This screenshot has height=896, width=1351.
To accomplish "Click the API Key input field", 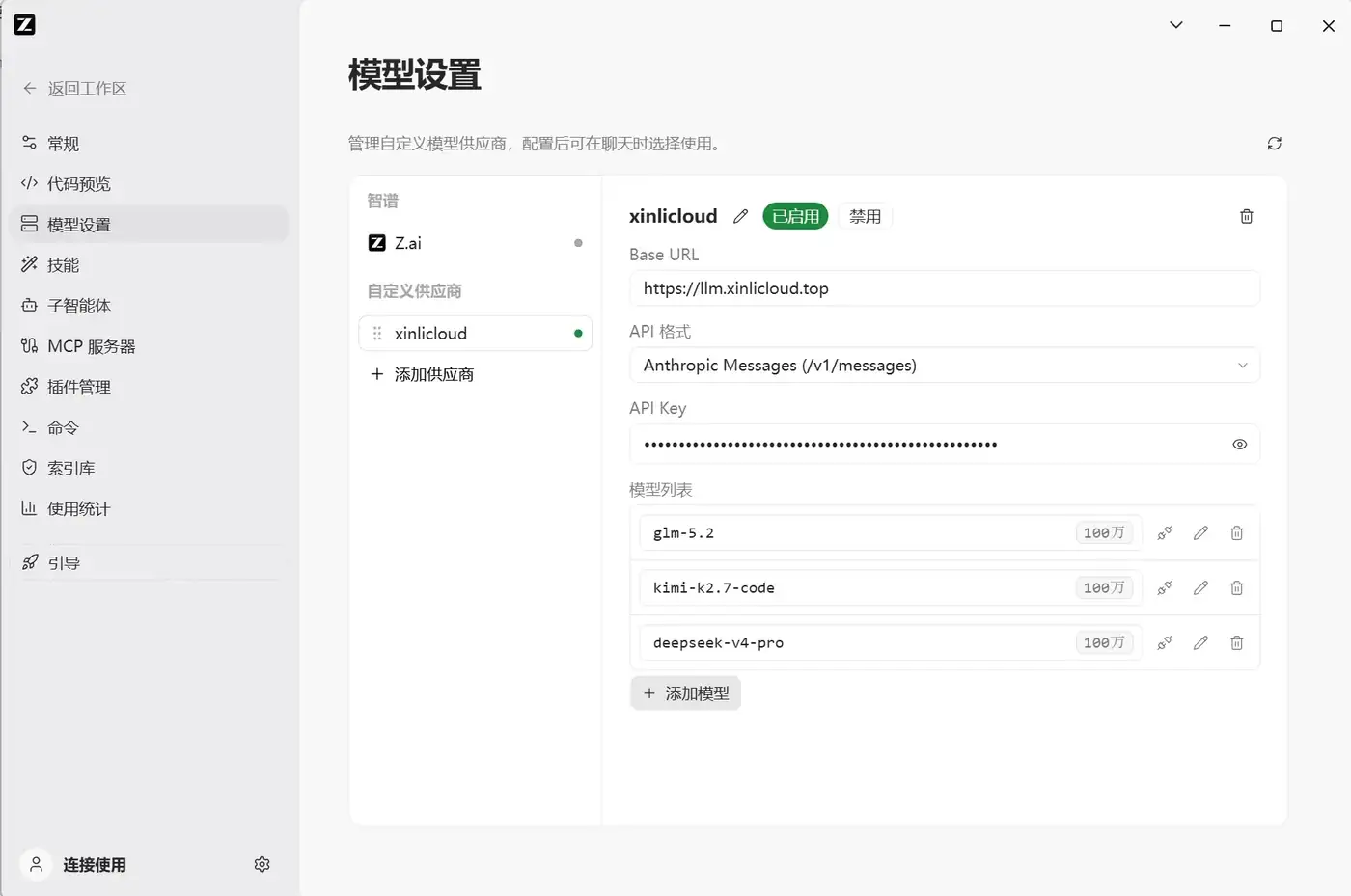I will pyautogui.click(x=945, y=445).
